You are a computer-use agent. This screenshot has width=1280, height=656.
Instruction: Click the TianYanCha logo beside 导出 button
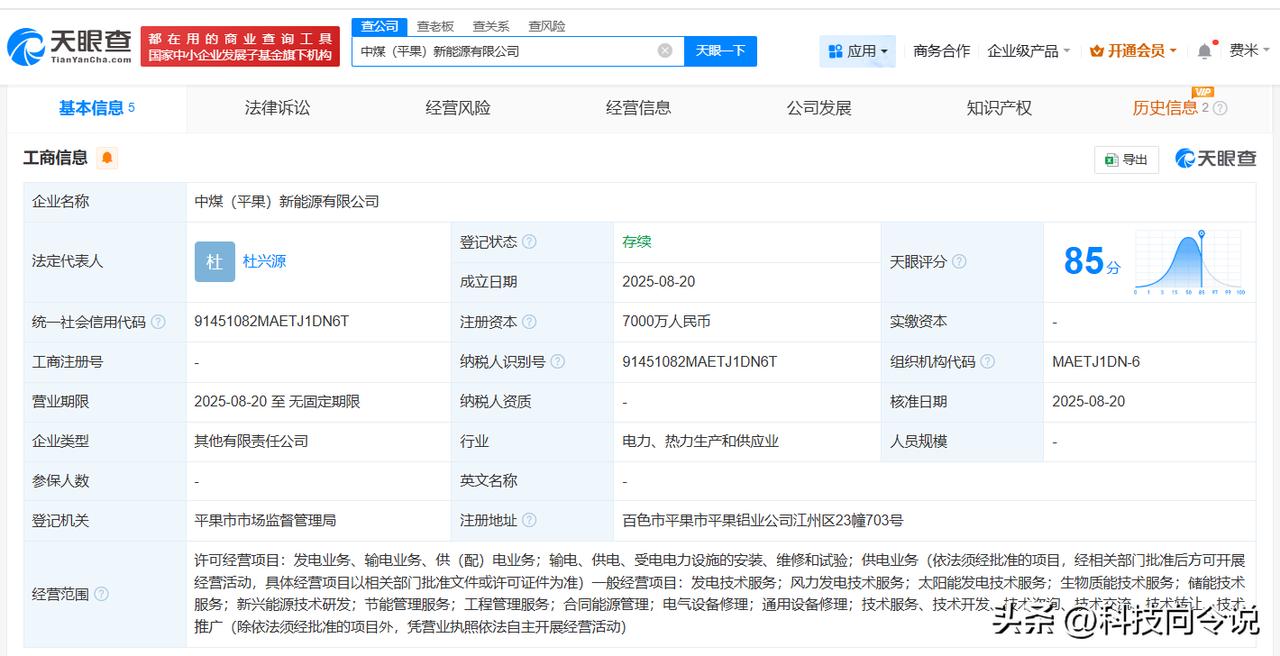1215,158
